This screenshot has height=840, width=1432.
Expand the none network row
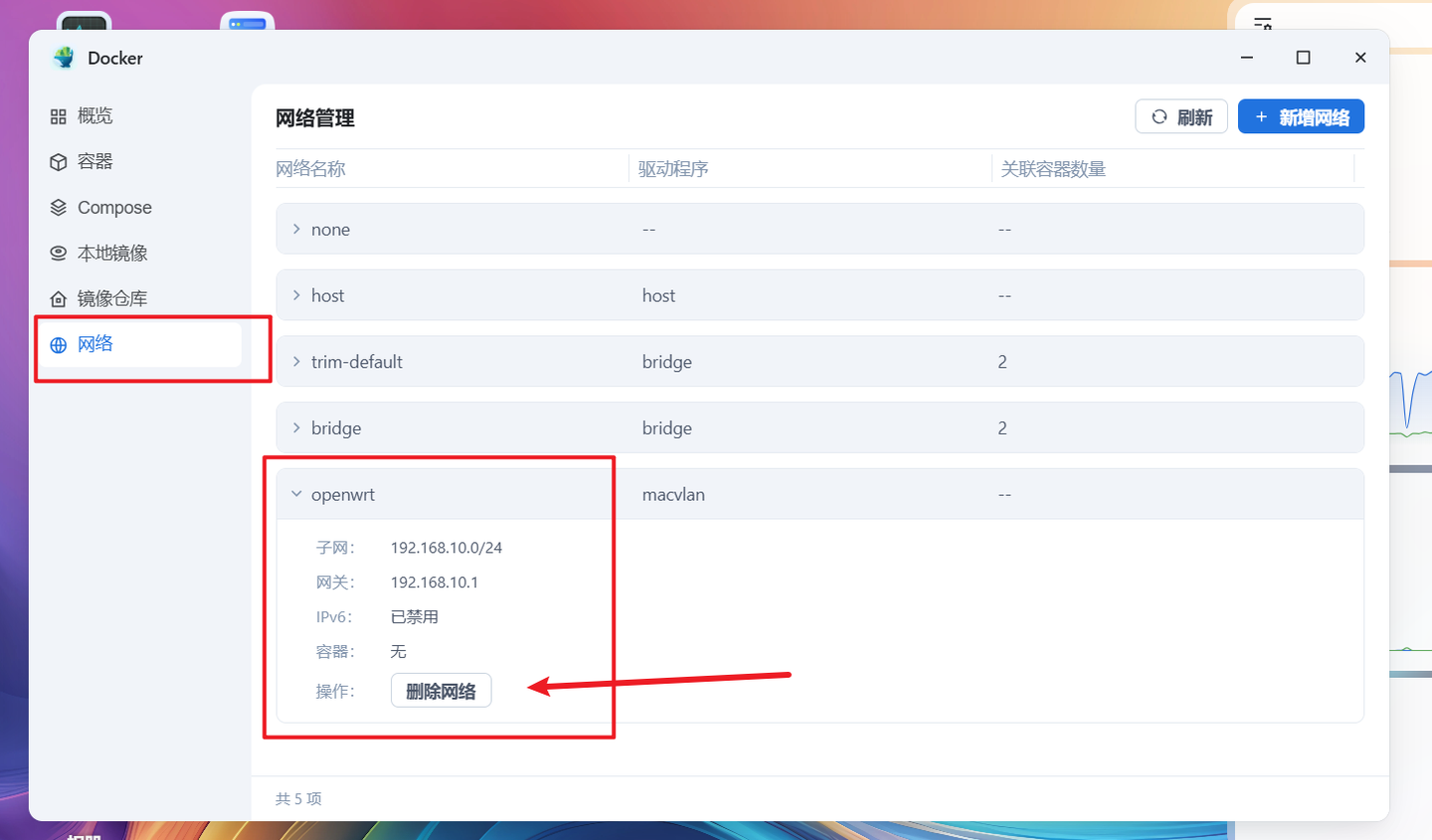pos(295,229)
